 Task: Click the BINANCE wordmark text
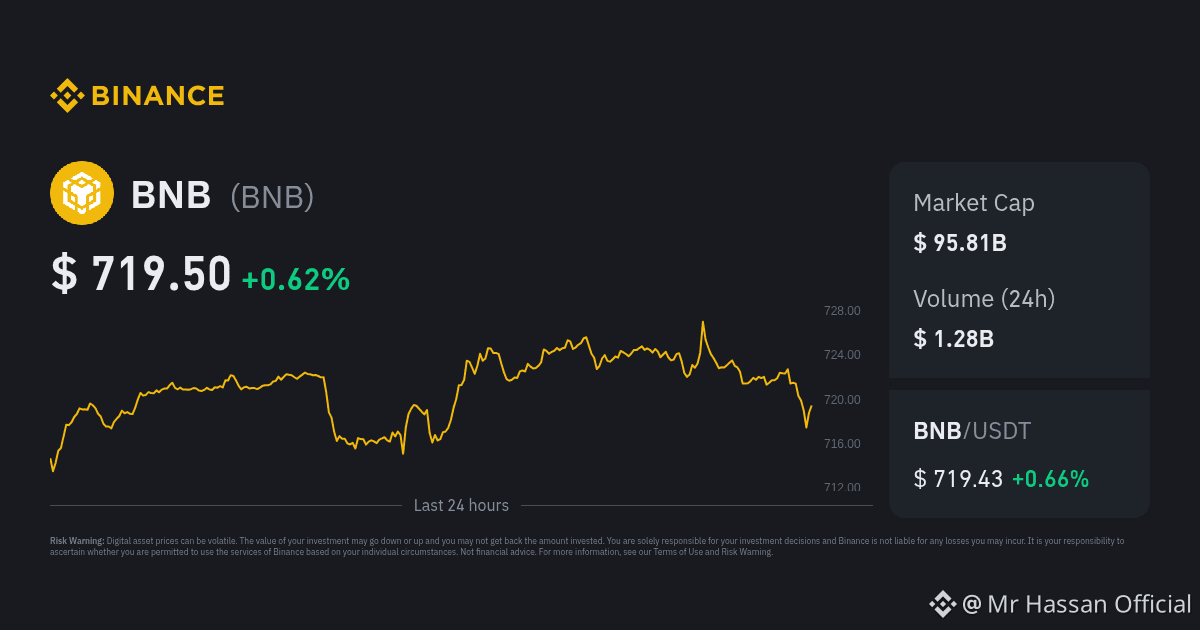tap(158, 96)
